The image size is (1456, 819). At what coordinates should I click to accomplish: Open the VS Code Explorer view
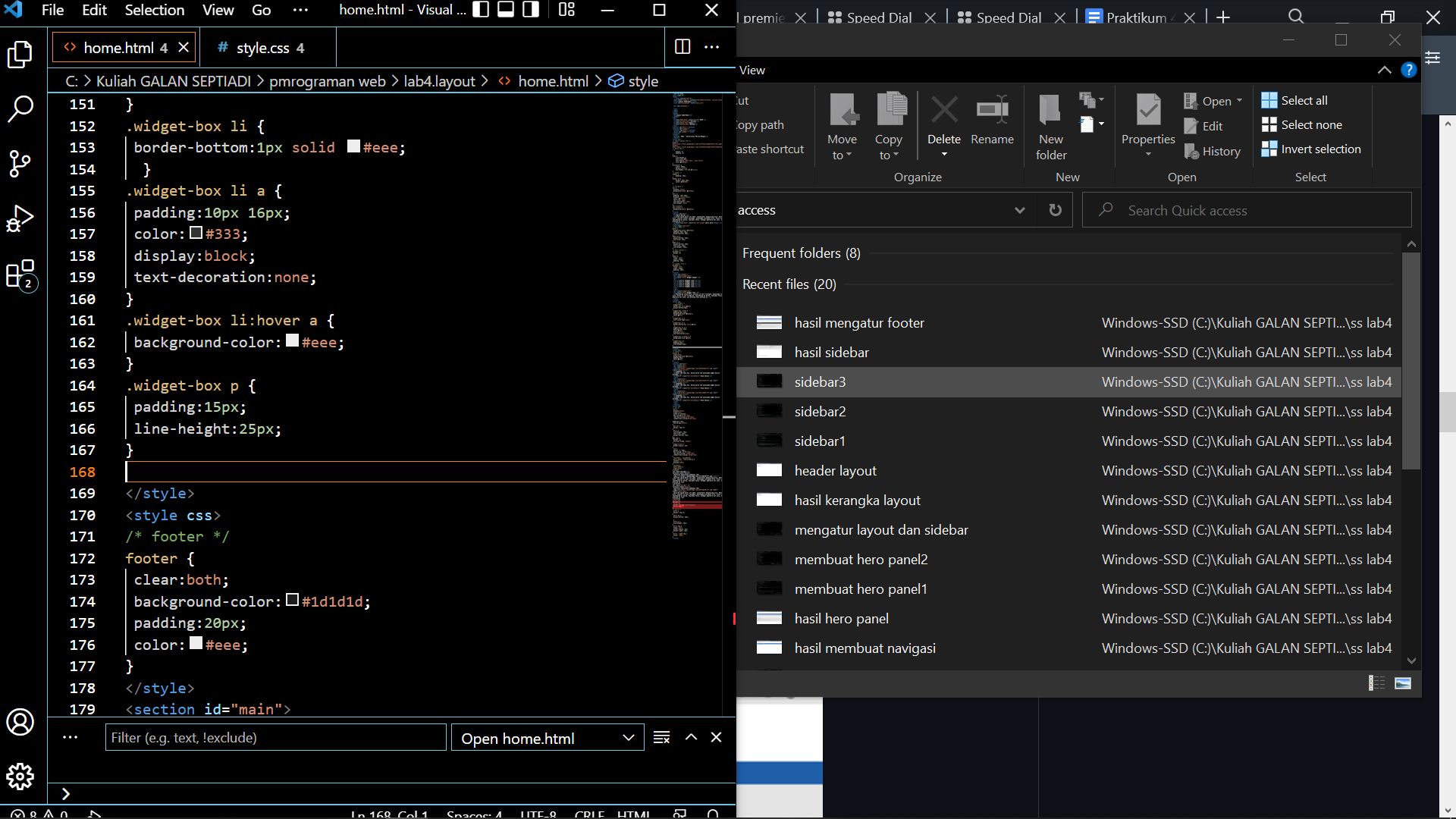coord(20,55)
